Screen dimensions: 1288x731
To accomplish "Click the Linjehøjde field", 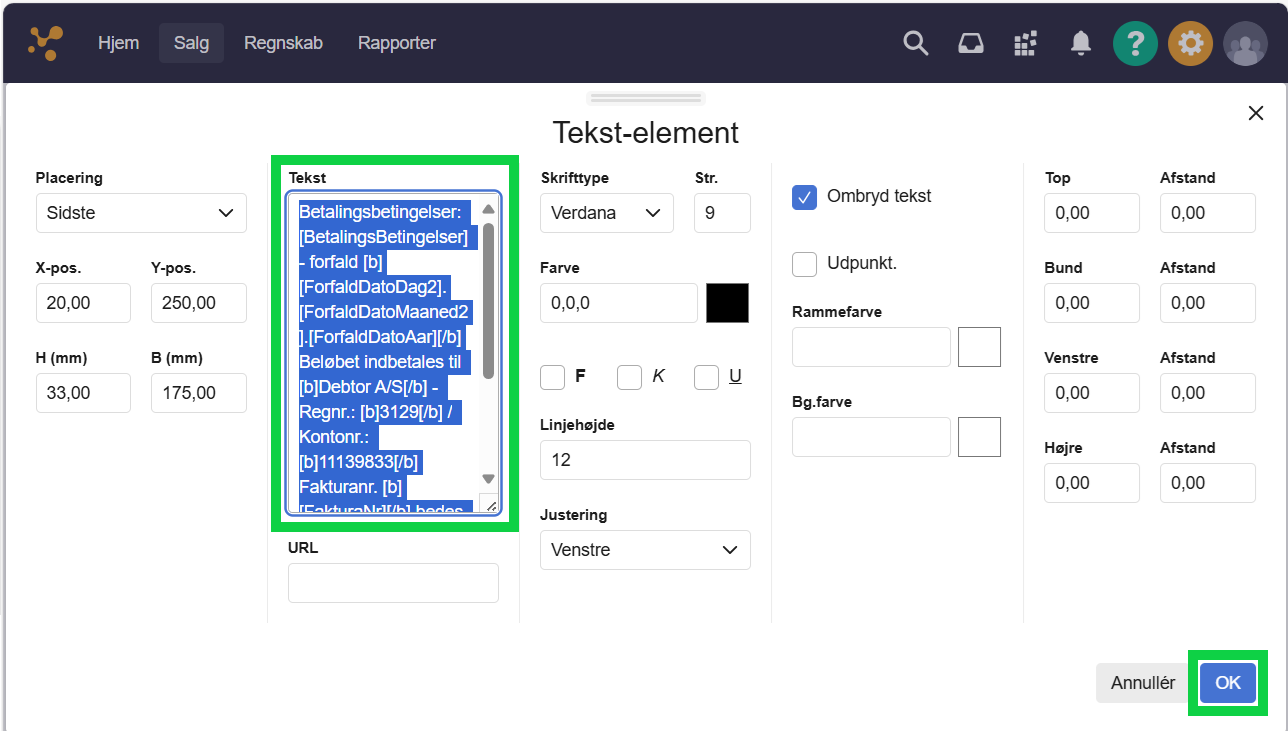I will (x=645, y=460).
